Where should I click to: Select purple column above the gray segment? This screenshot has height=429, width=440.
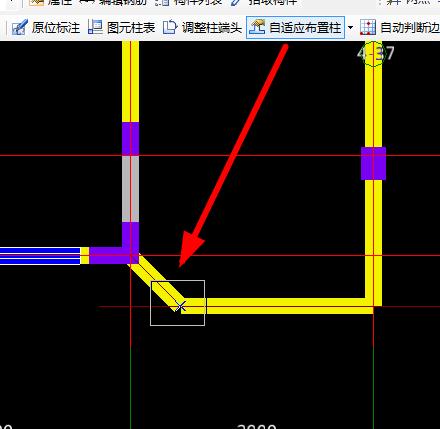tap(130, 138)
